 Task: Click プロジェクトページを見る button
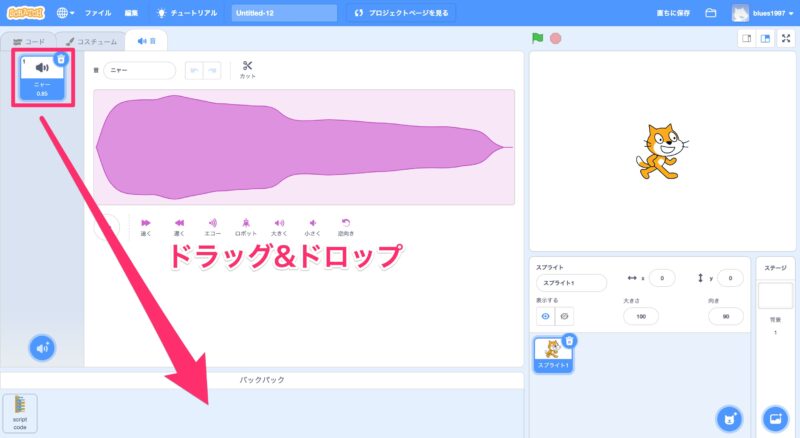(402, 13)
